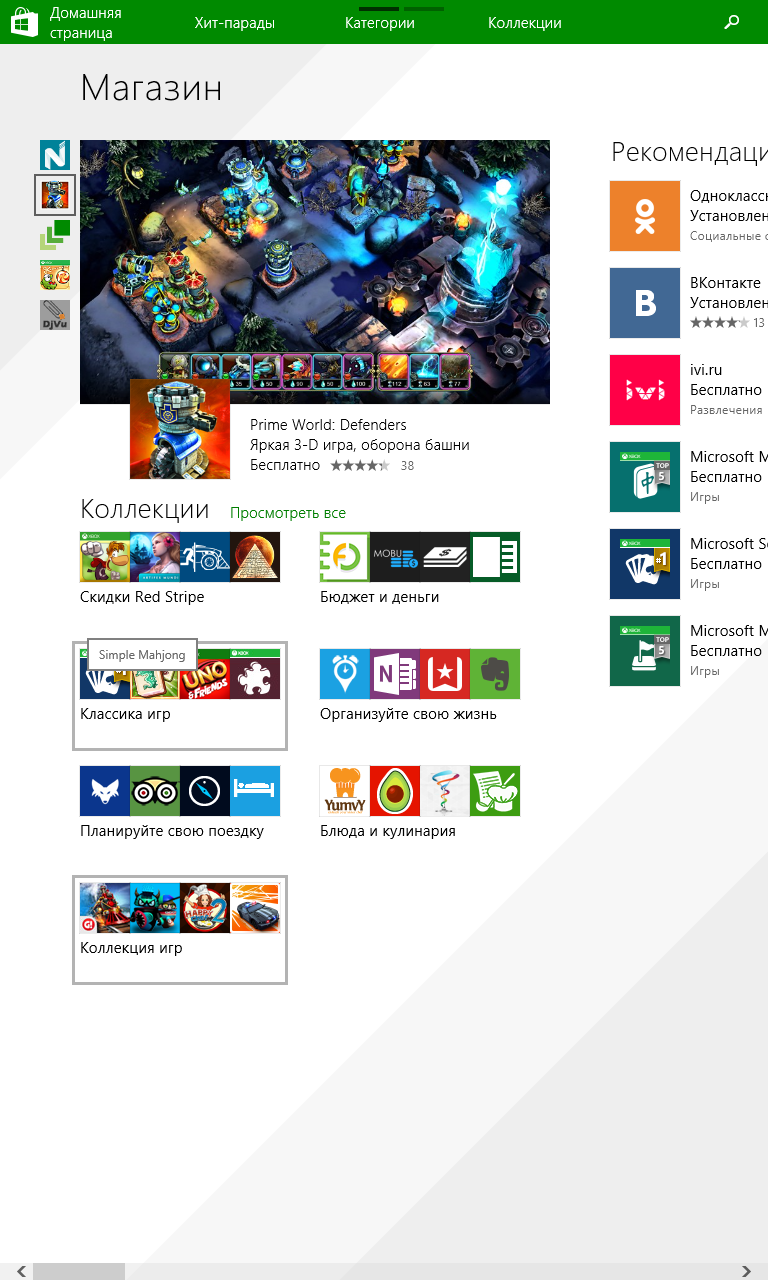Go to Домашняя страница
768x1280 pixels.
[86, 23]
